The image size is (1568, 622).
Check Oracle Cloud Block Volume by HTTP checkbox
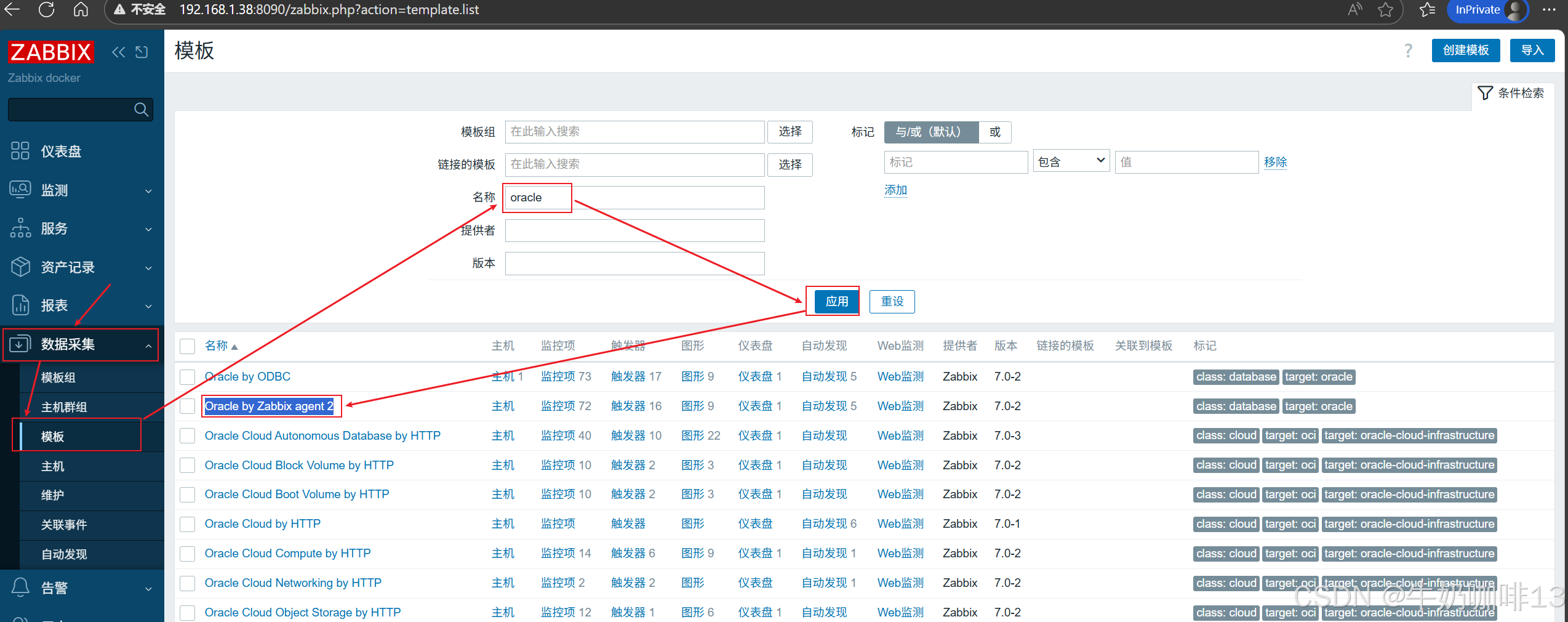click(187, 466)
